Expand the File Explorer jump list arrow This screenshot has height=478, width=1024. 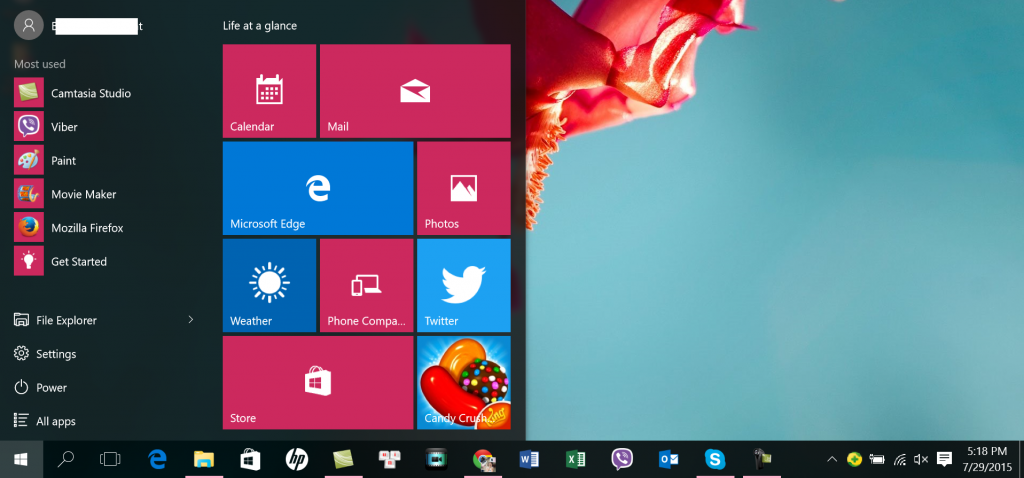(191, 319)
